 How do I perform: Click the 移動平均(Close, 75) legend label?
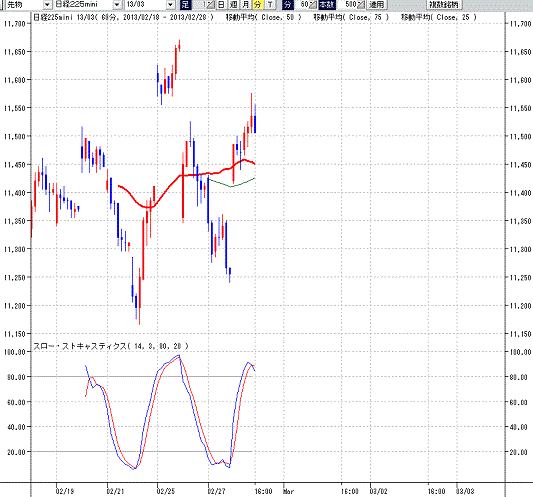tap(351, 17)
